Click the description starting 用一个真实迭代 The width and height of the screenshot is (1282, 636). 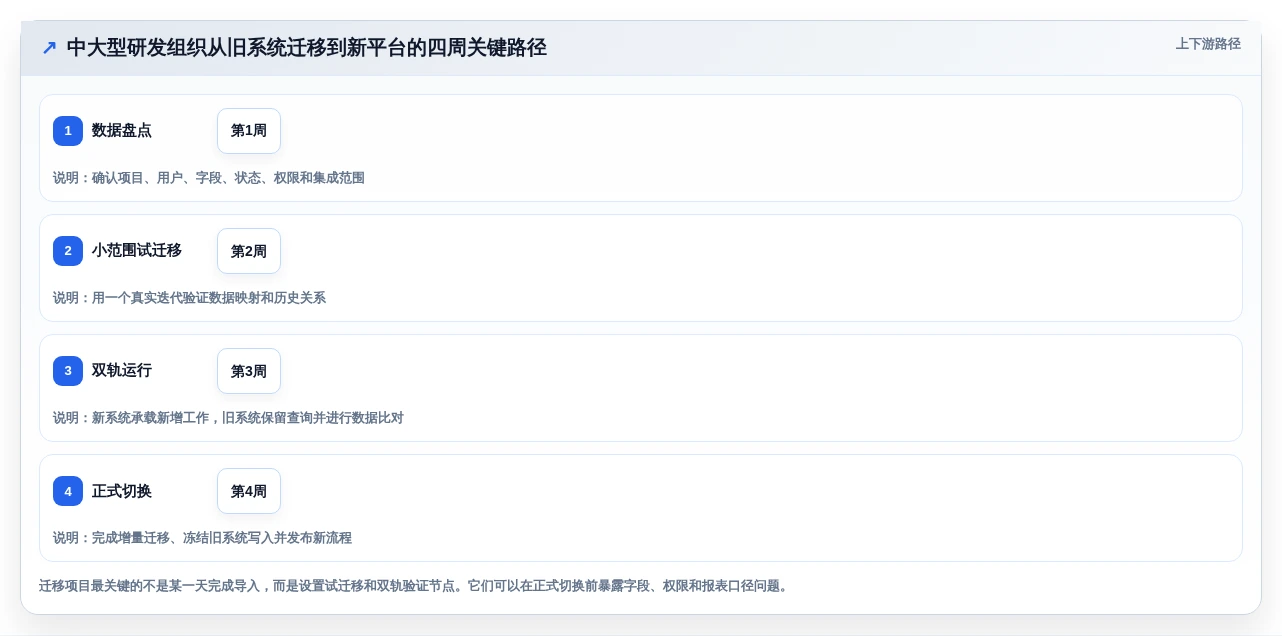(189, 298)
